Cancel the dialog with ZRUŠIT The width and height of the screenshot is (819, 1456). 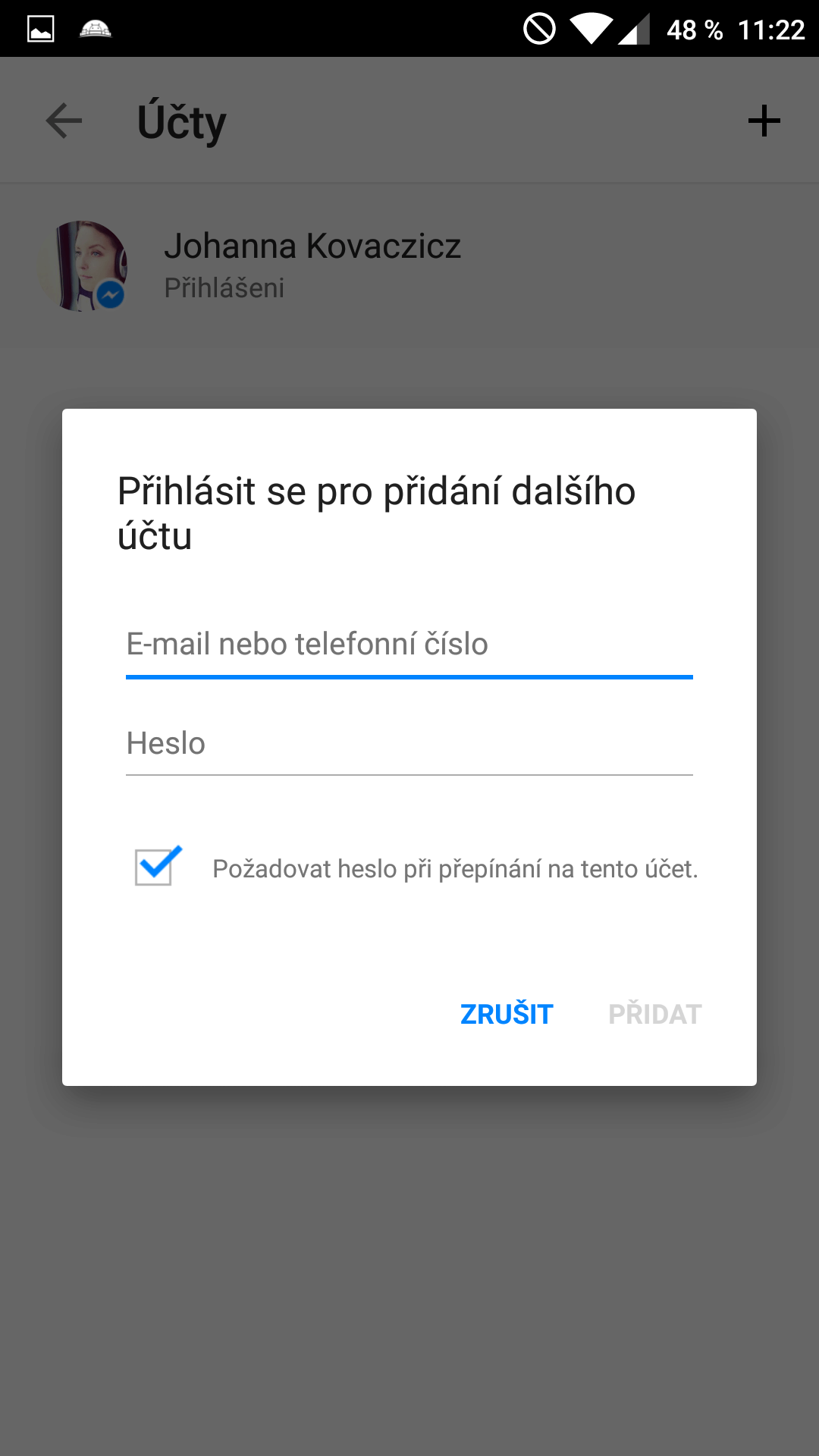[507, 1014]
